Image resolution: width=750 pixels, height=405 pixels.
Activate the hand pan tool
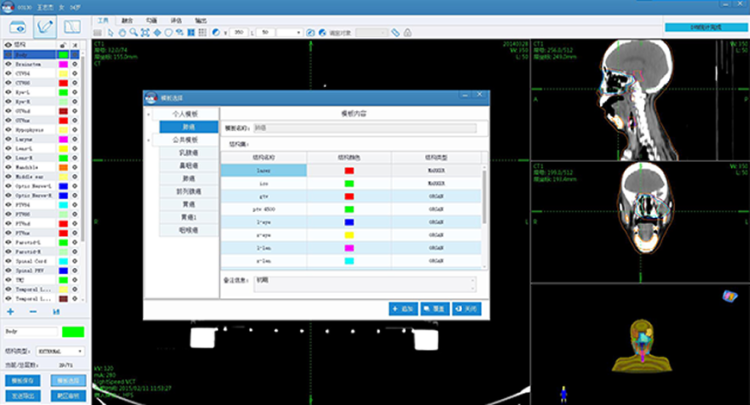122,33
